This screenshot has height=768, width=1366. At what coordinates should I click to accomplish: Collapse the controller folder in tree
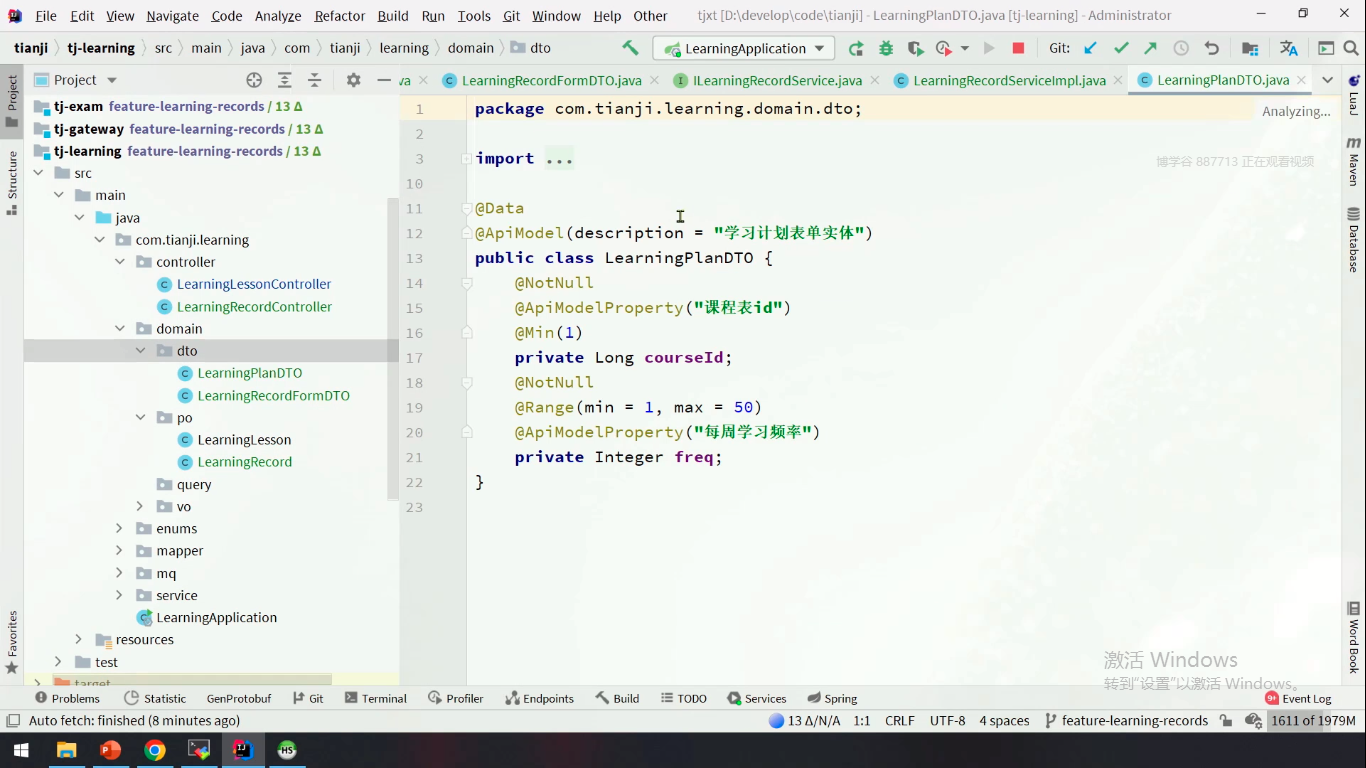click(x=120, y=262)
